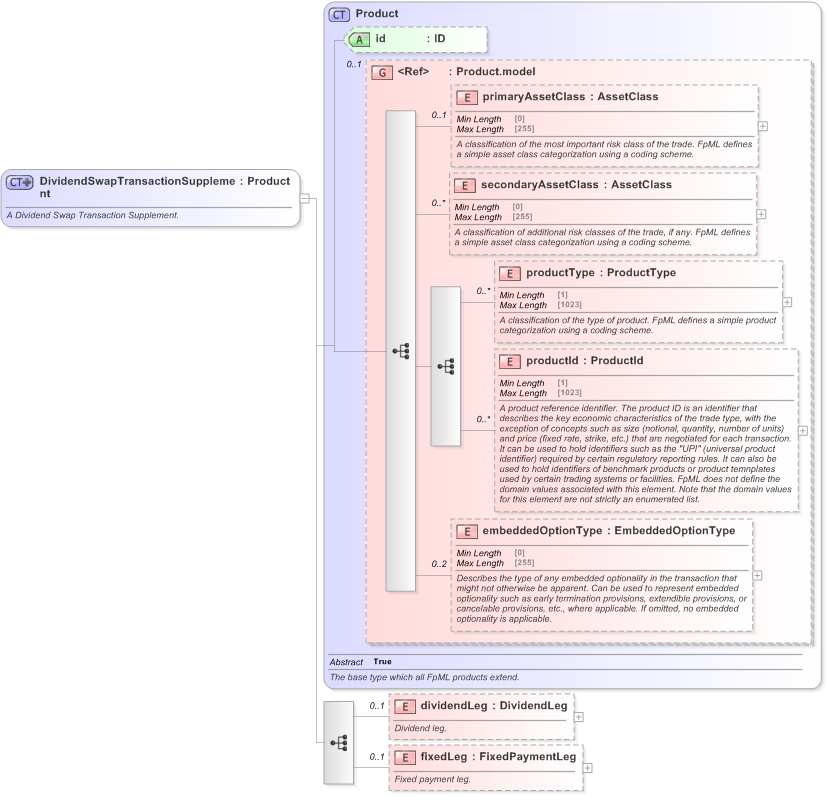Click the A attribute icon beside id
The width and height of the screenshot is (826, 797).
pos(359,40)
